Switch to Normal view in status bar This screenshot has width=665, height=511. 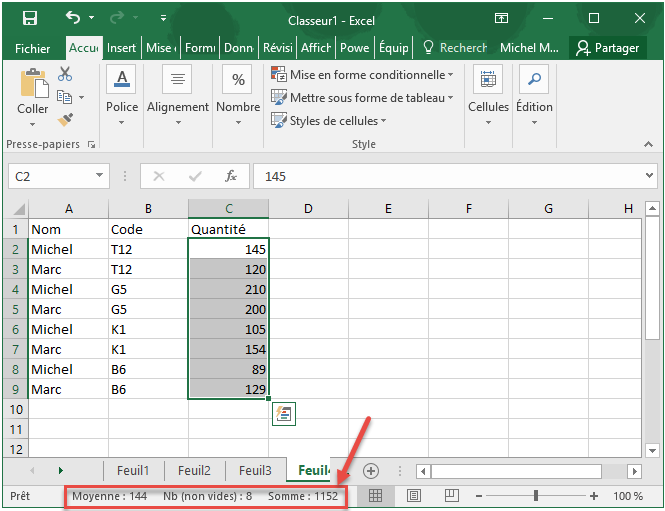click(x=376, y=496)
